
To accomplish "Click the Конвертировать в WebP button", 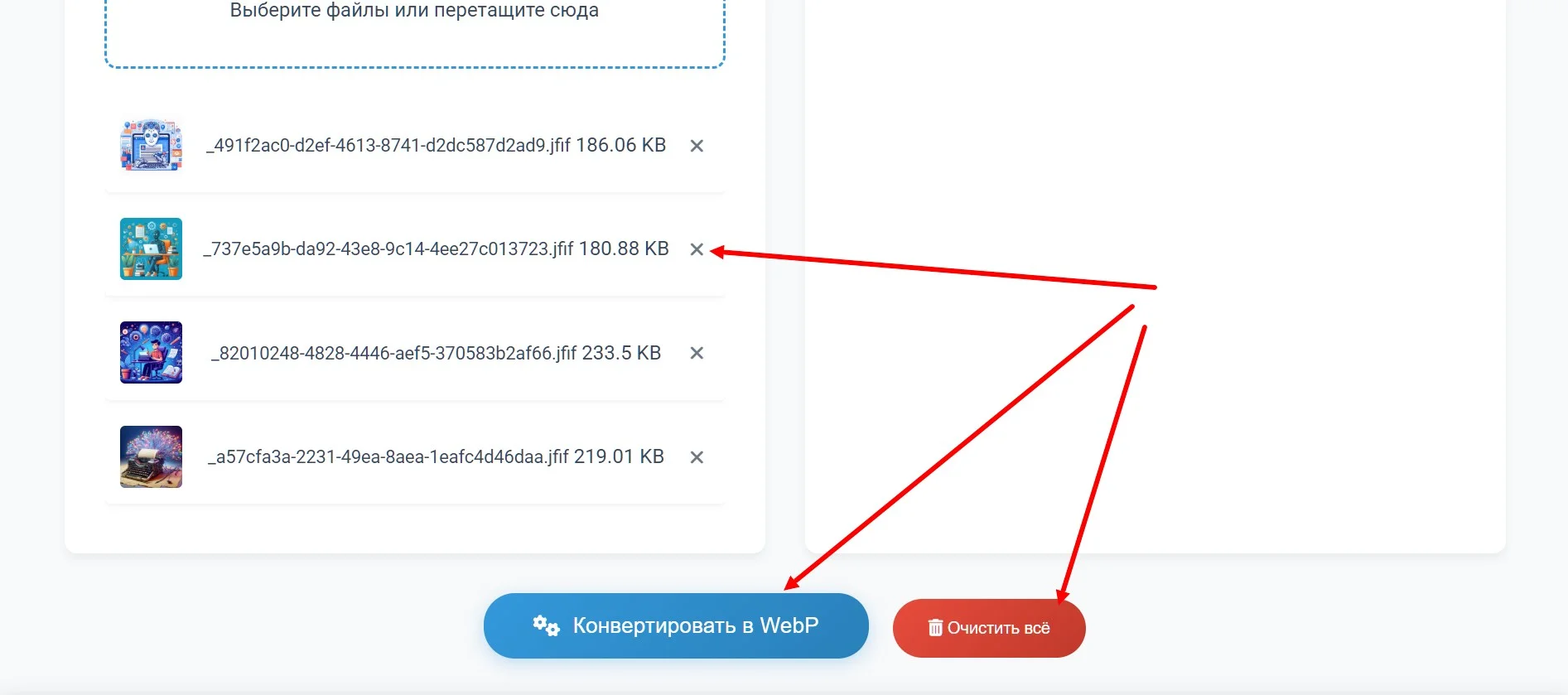I will [x=676, y=625].
